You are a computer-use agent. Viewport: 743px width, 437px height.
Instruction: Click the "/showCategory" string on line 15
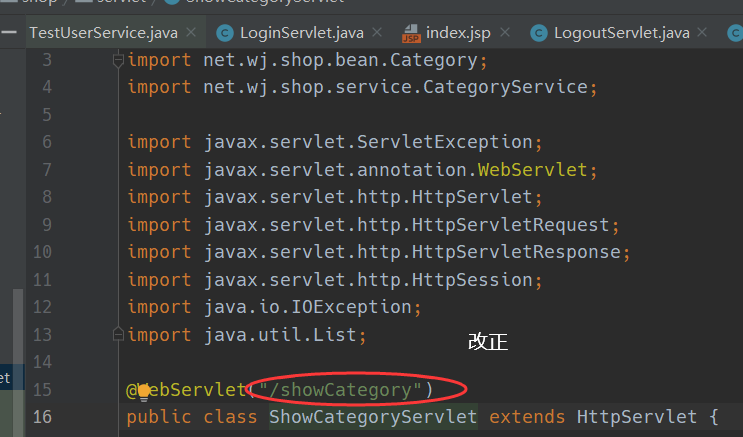(x=340, y=390)
